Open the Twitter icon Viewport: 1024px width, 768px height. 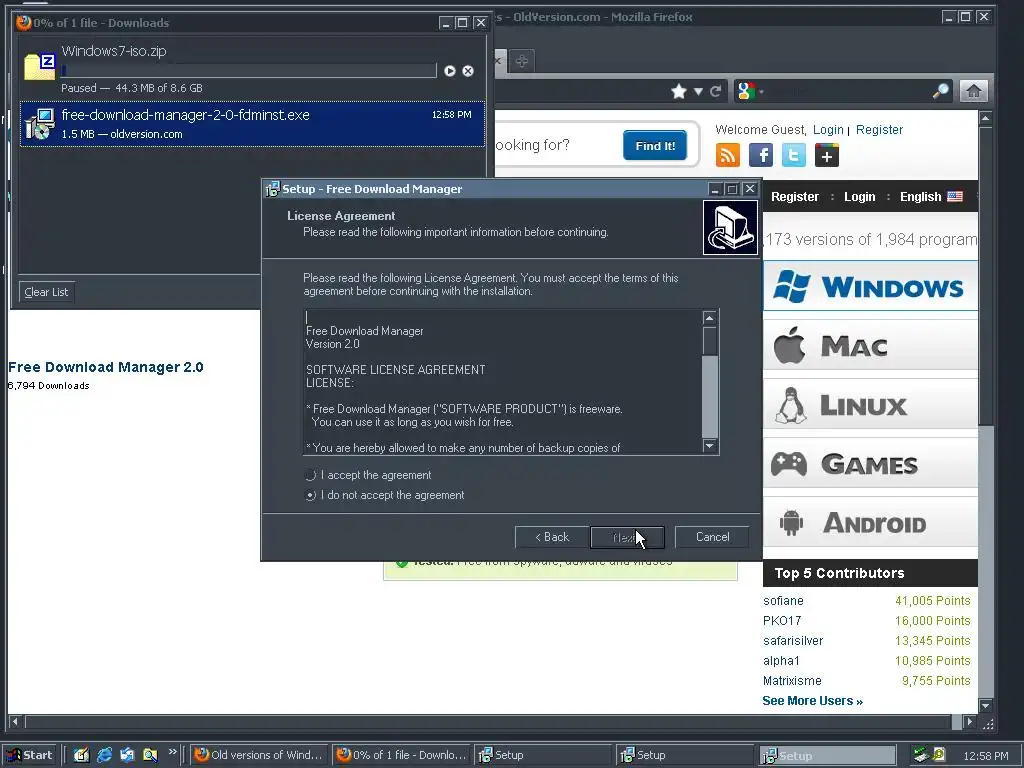coord(793,155)
